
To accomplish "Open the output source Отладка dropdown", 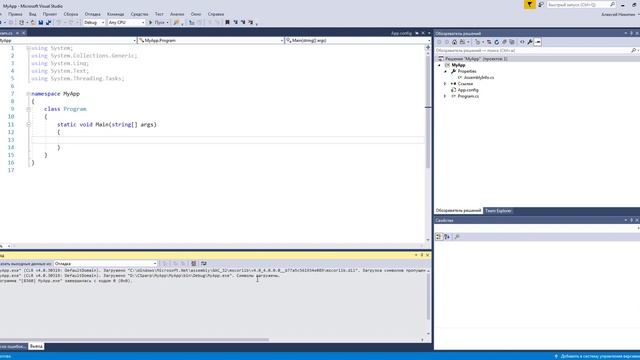I will click(106, 264).
